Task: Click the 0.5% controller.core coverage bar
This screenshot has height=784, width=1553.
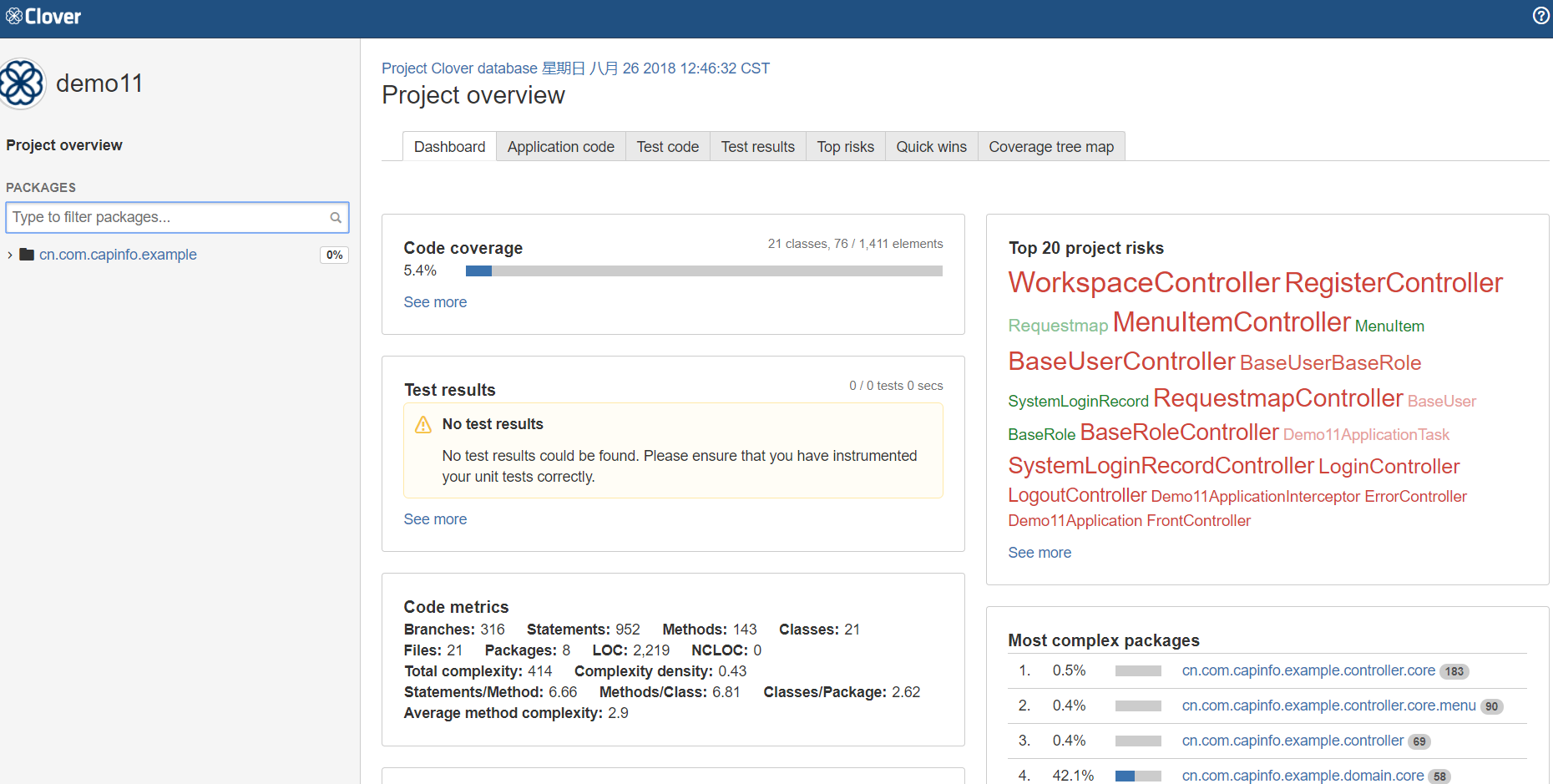Action: [x=1138, y=671]
